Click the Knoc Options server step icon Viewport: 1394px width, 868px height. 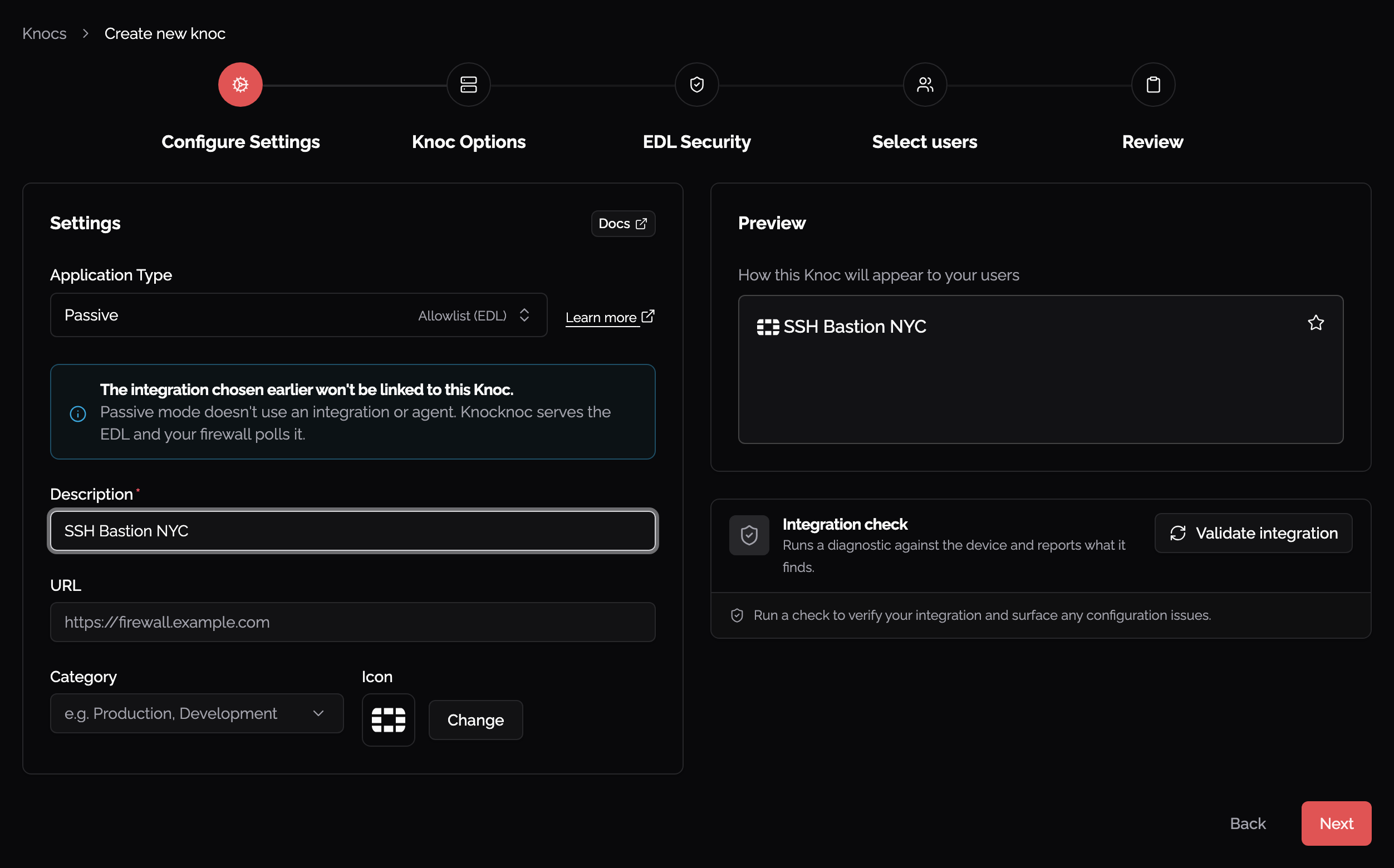pos(468,85)
